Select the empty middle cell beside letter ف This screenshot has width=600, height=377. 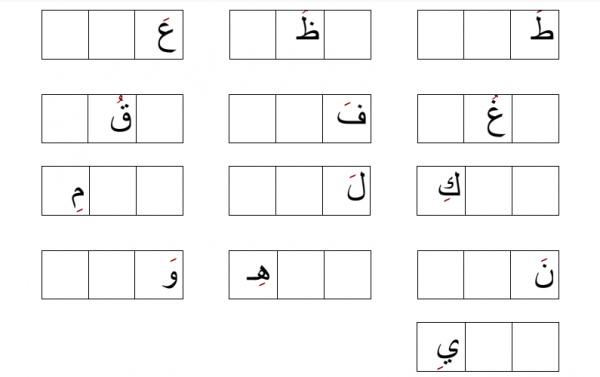pos(299,119)
